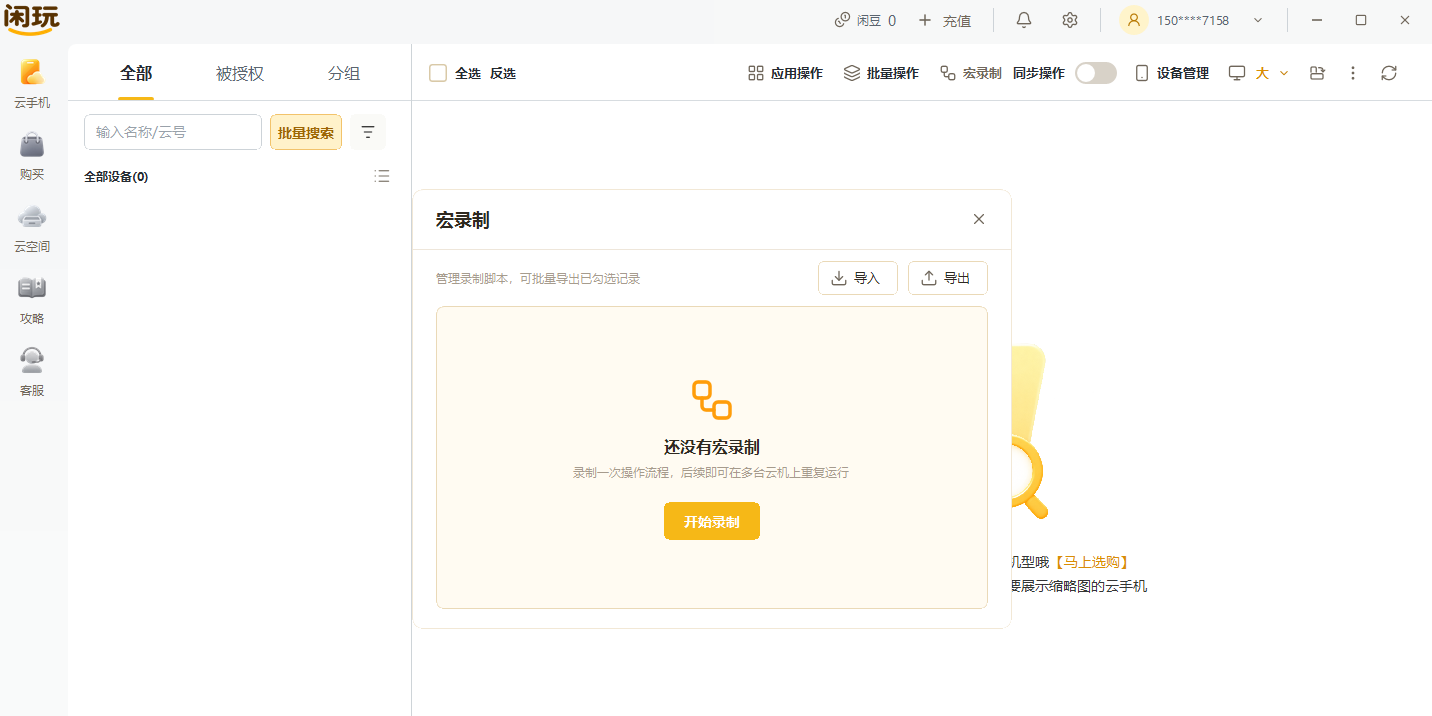Refresh the device list
This screenshot has width=1432, height=716.
1389,73
